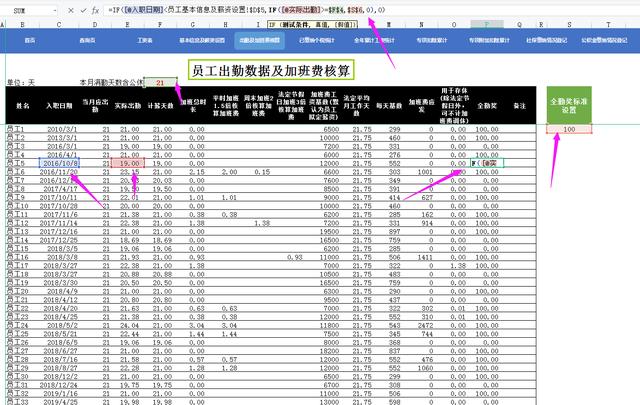Image resolution: width=640 pixels, height=405 pixels.
Task: Select actual attendance 24.04 for 员工24
Action: [x=127, y=325]
